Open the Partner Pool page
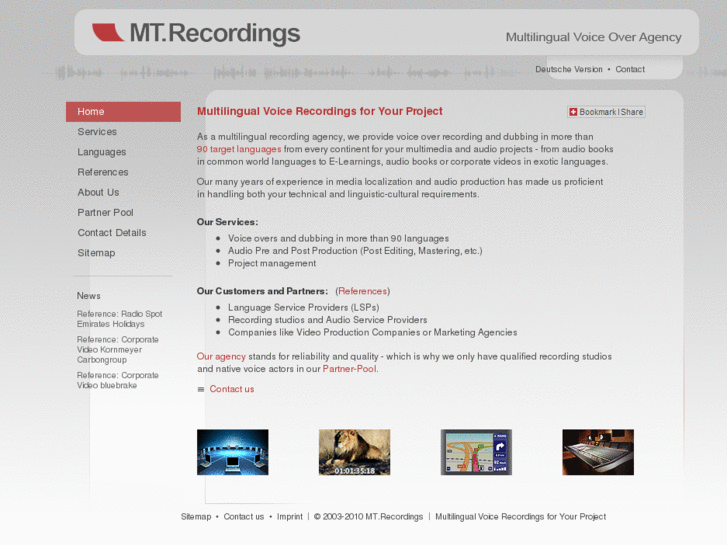 (105, 212)
